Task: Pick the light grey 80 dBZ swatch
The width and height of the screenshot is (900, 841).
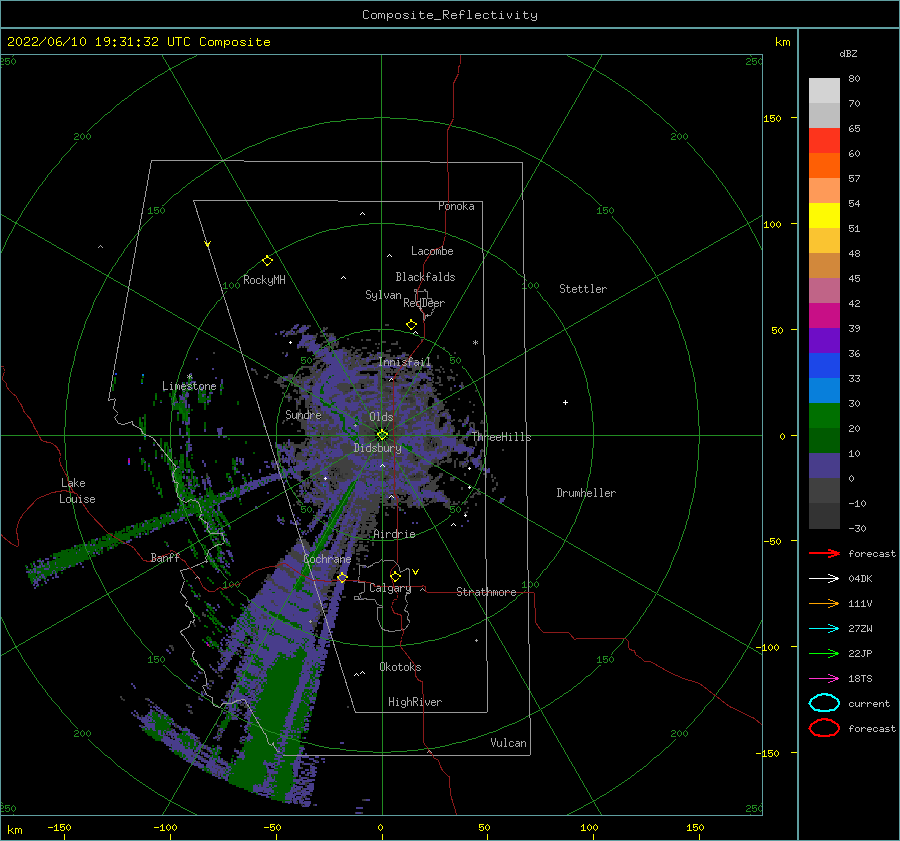Action: tap(824, 91)
